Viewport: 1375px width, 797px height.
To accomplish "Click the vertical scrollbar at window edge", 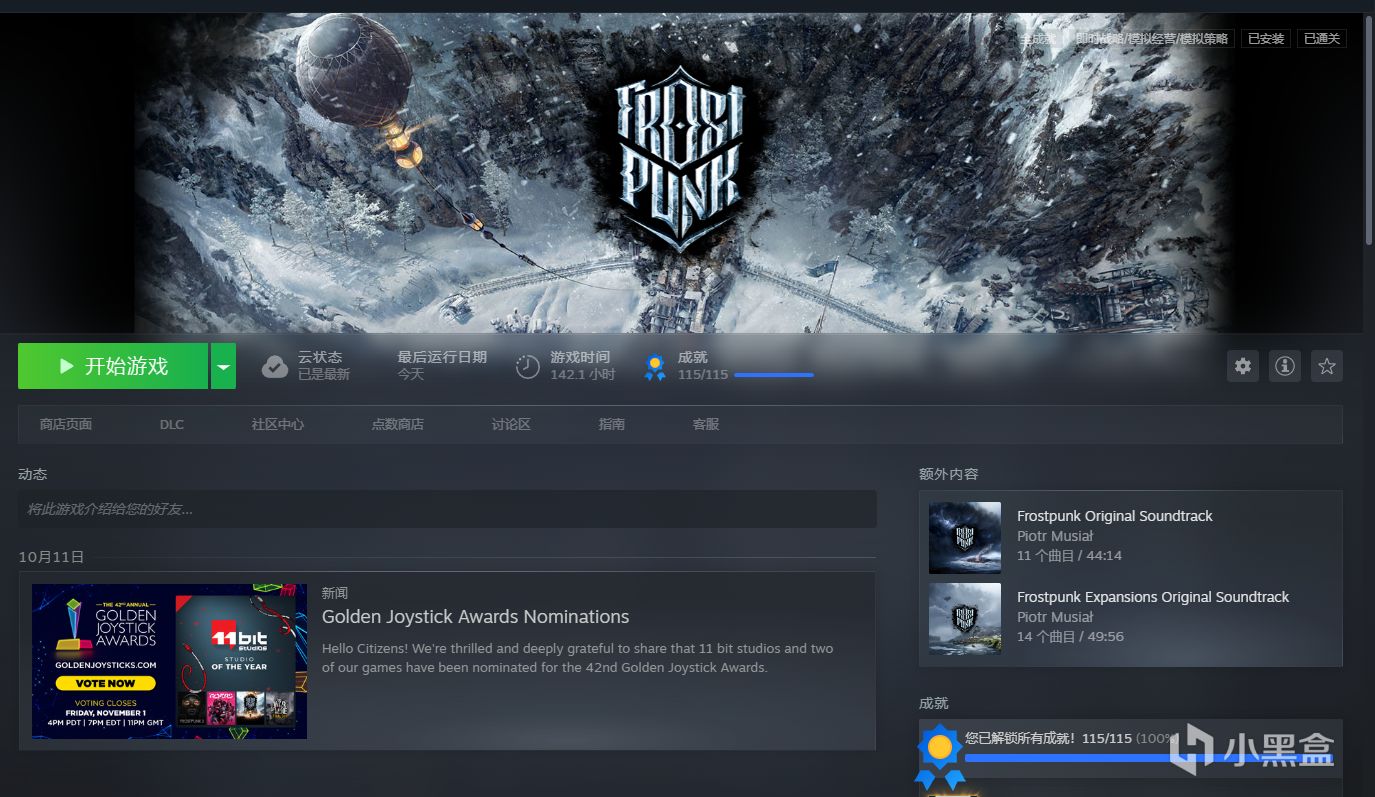I will pyautogui.click(x=1369, y=130).
